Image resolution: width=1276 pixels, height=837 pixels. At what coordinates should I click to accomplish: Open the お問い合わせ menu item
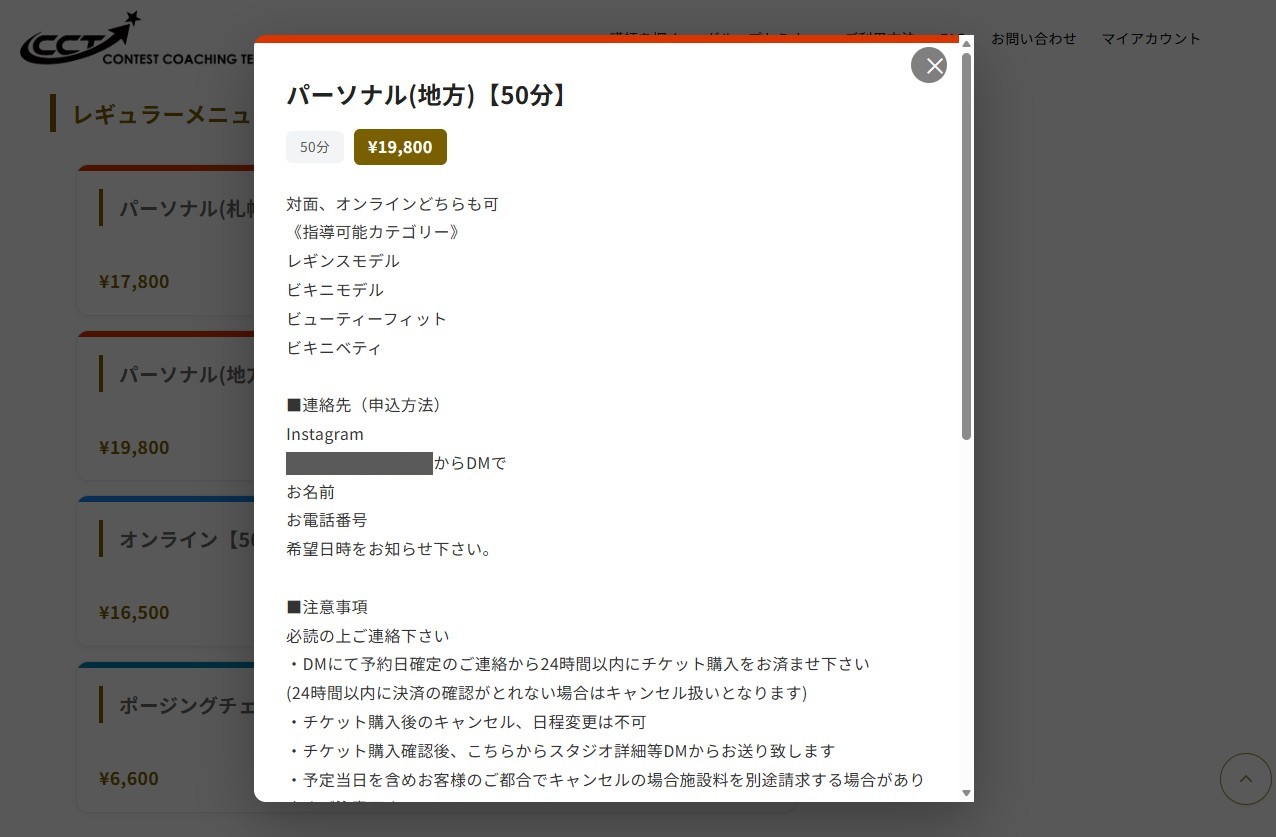(x=1034, y=38)
